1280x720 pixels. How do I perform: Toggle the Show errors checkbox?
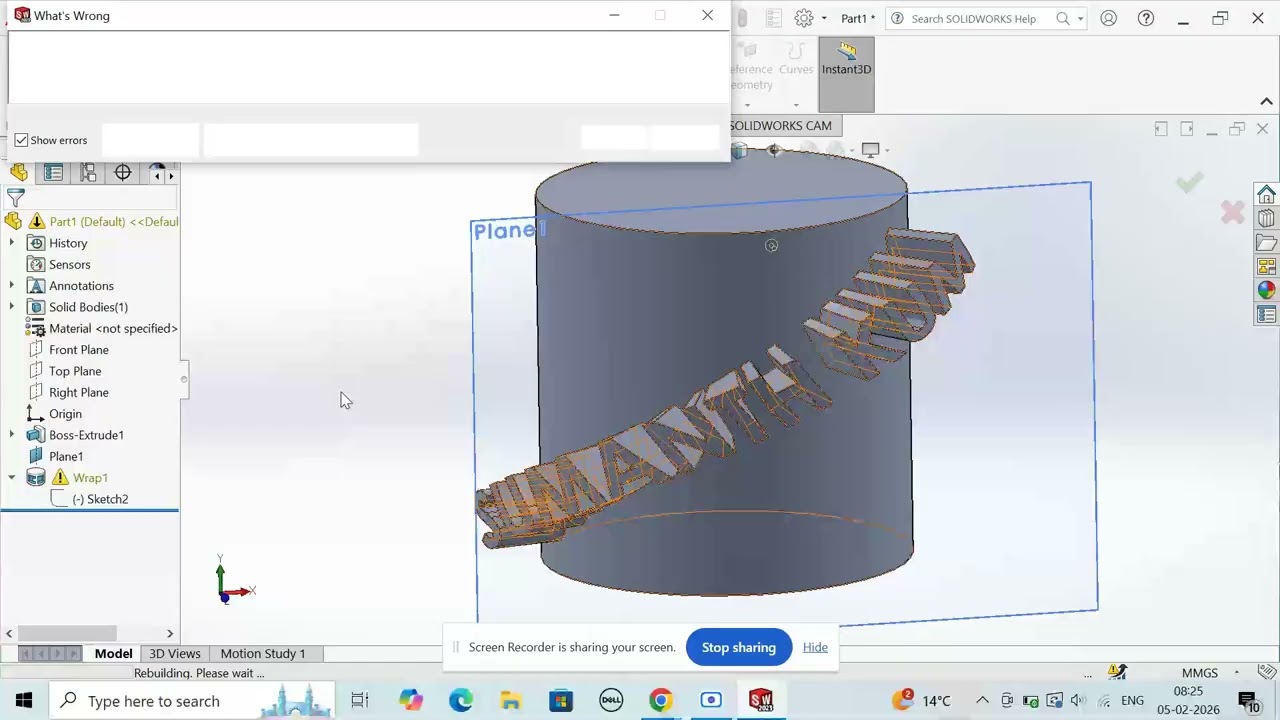pyautogui.click(x=21, y=140)
